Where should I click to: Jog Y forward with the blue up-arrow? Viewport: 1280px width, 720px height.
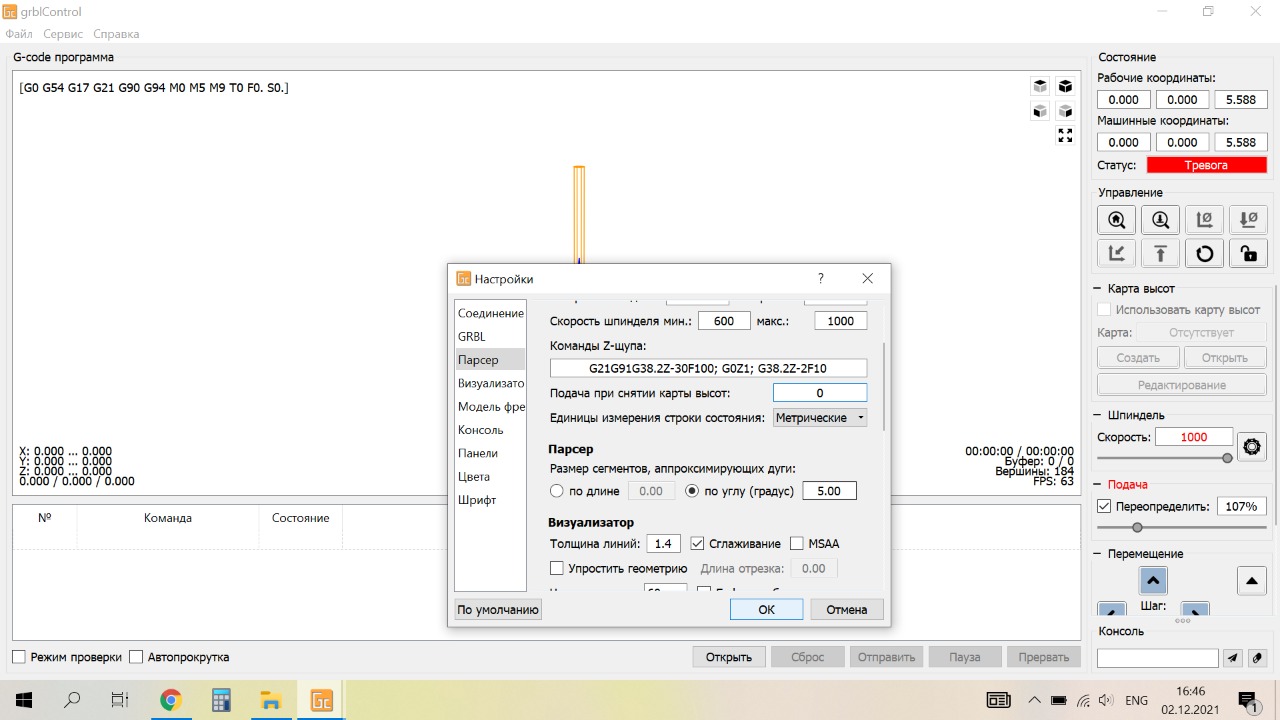[1153, 580]
